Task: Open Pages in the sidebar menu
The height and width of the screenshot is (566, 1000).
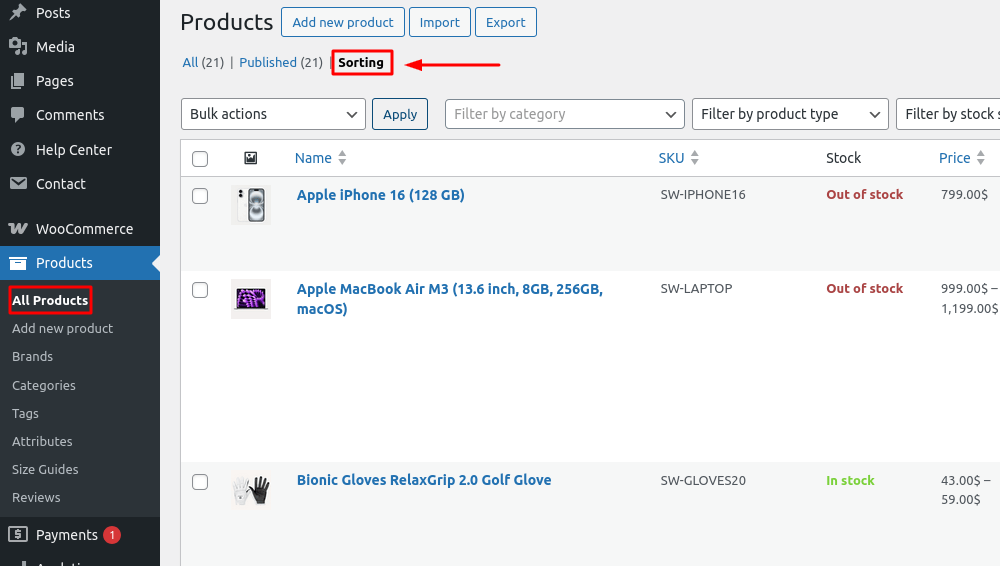Action: 54,81
